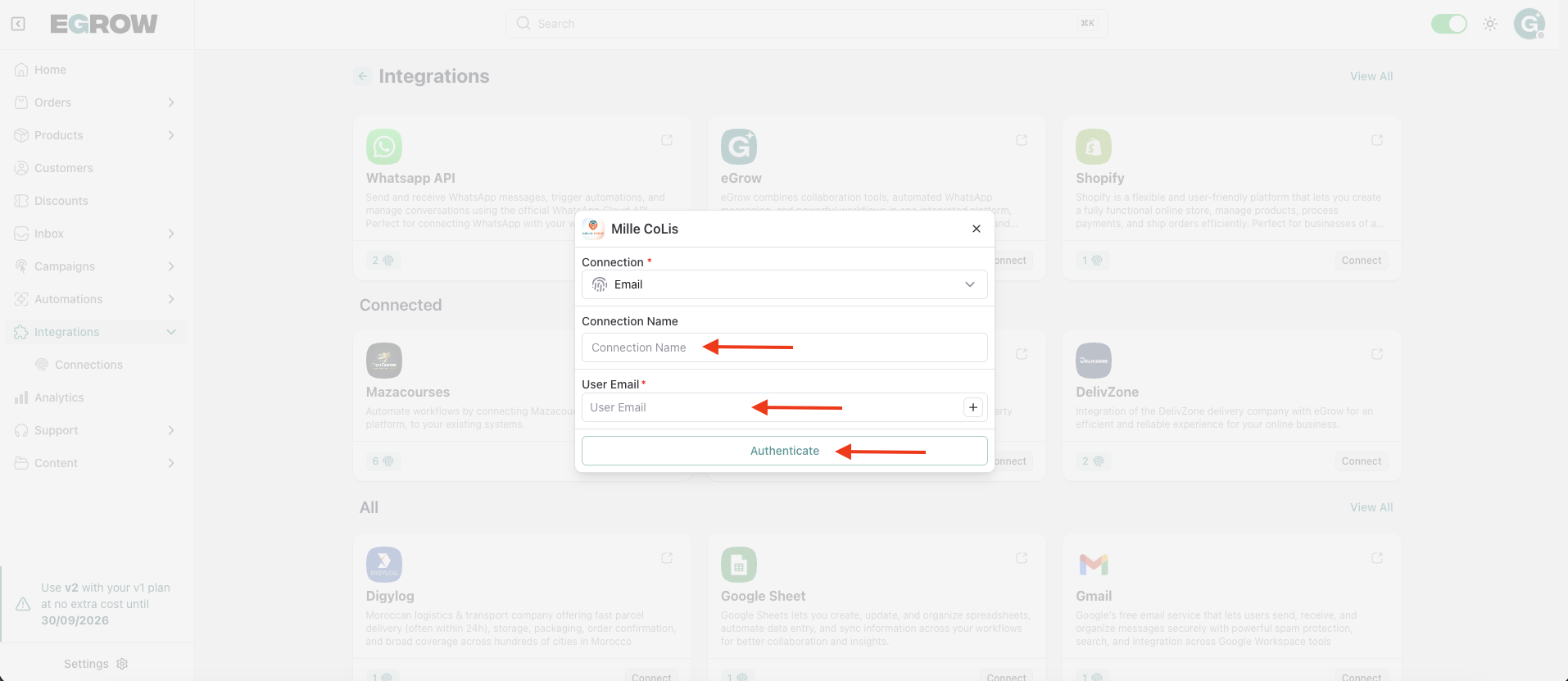Collapse the sidebar with the panel icon
This screenshot has height=681, width=1568.
18,24
